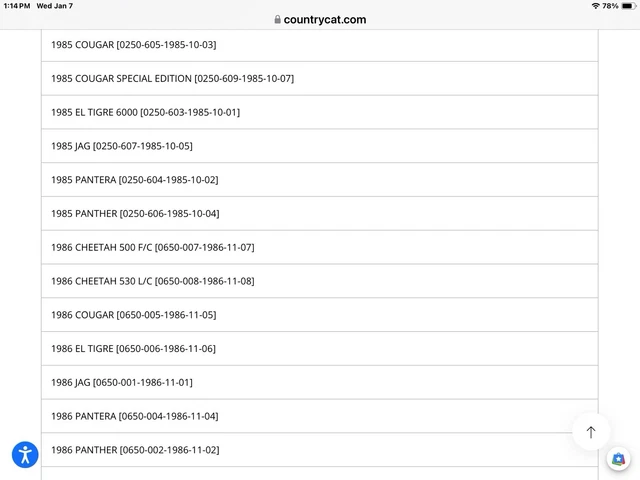Open 1985 El Tigre 6000 listing
This screenshot has height=480, width=640.
click(x=145, y=112)
